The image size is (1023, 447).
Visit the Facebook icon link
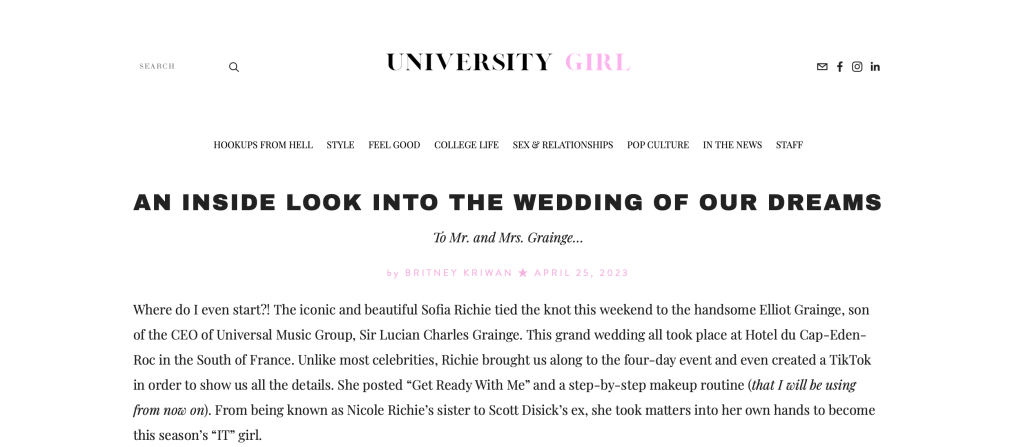click(x=840, y=67)
